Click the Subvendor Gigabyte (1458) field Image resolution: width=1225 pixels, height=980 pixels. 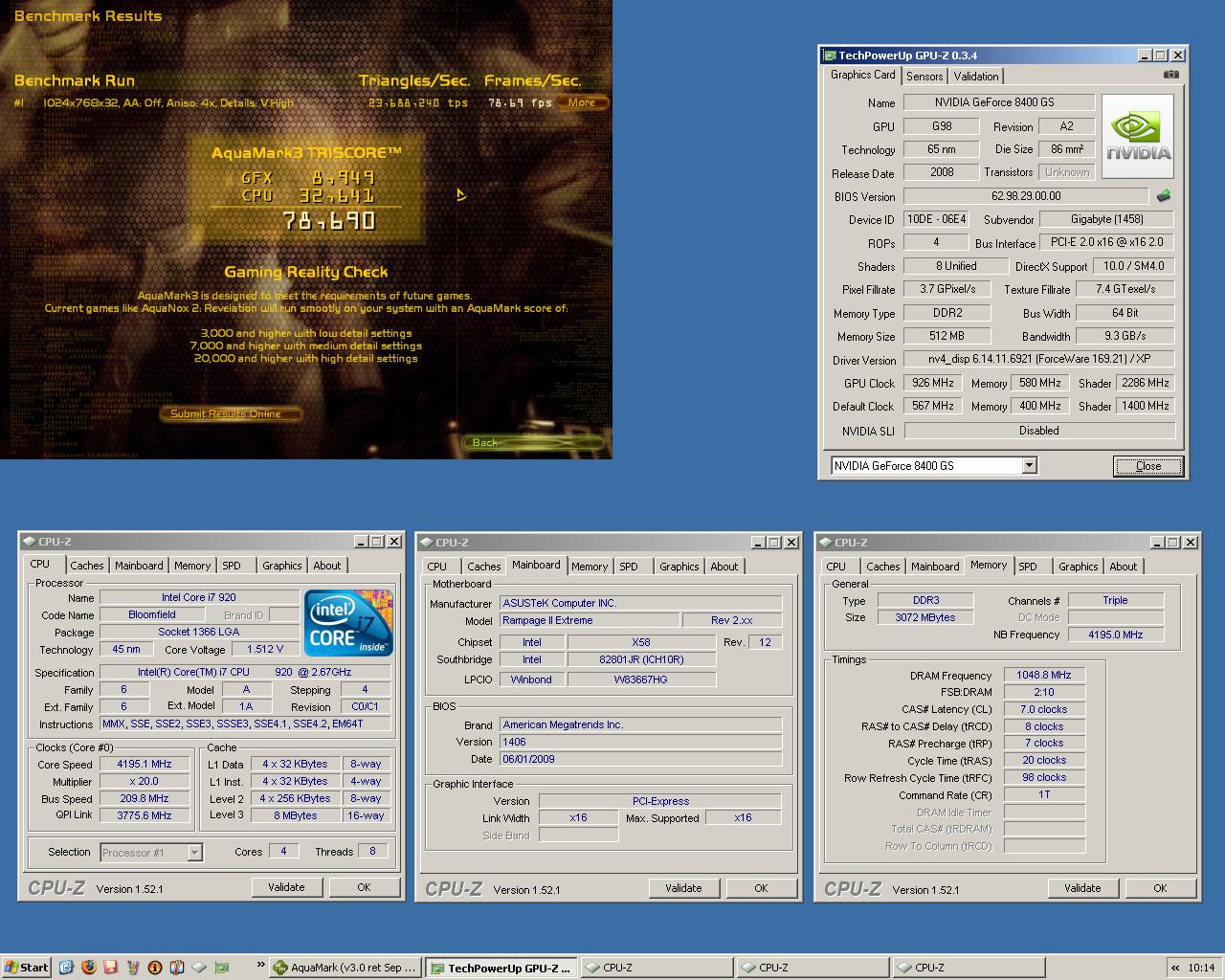[1107, 219]
